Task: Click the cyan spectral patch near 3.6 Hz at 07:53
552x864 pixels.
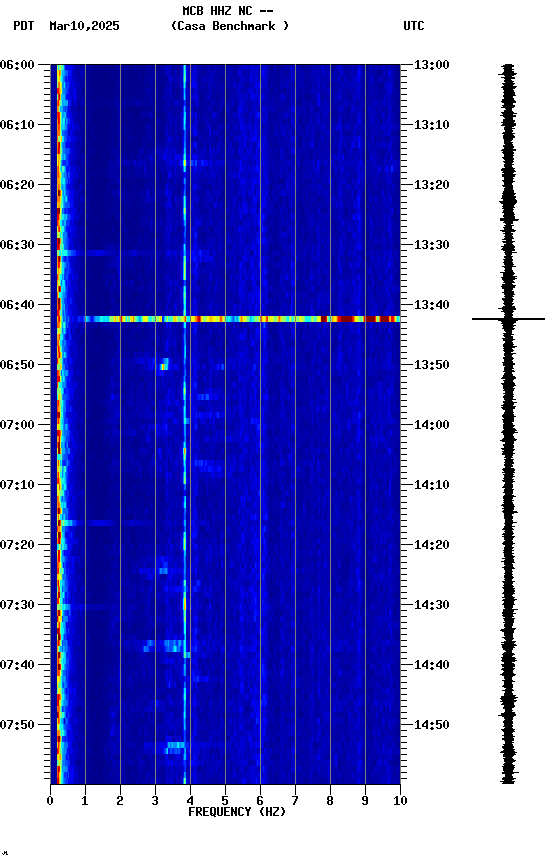Action: pyautogui.click(x=176, y=748)
